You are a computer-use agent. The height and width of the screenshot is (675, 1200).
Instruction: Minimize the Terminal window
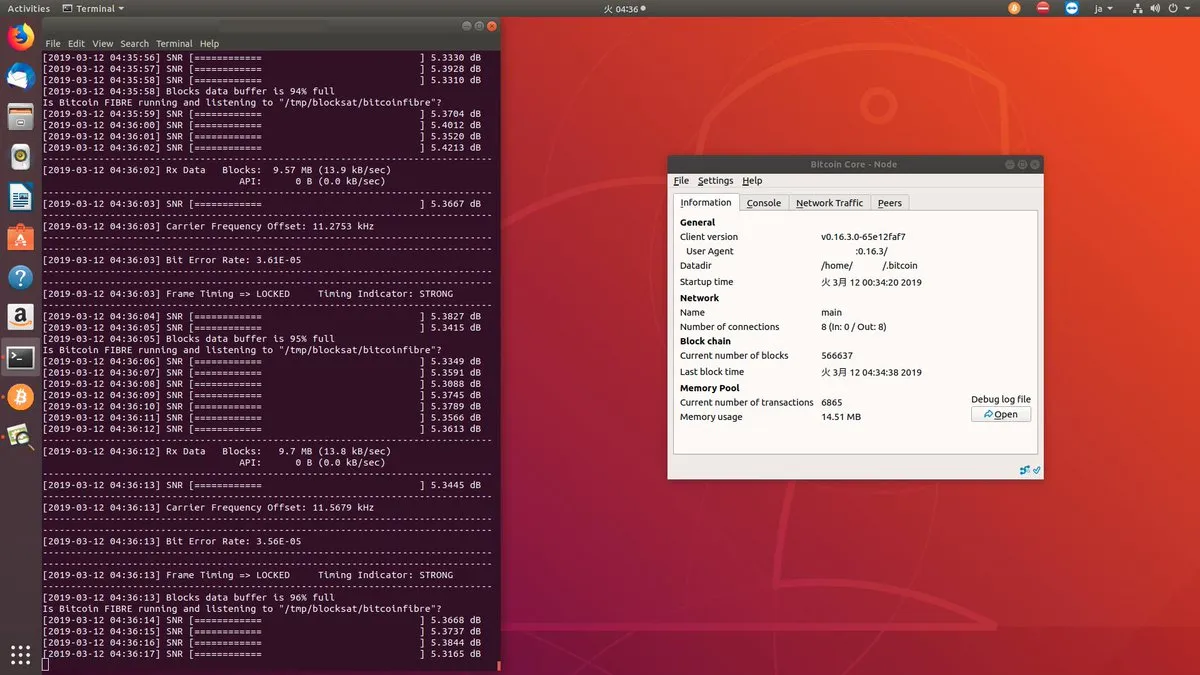[466, 26]
